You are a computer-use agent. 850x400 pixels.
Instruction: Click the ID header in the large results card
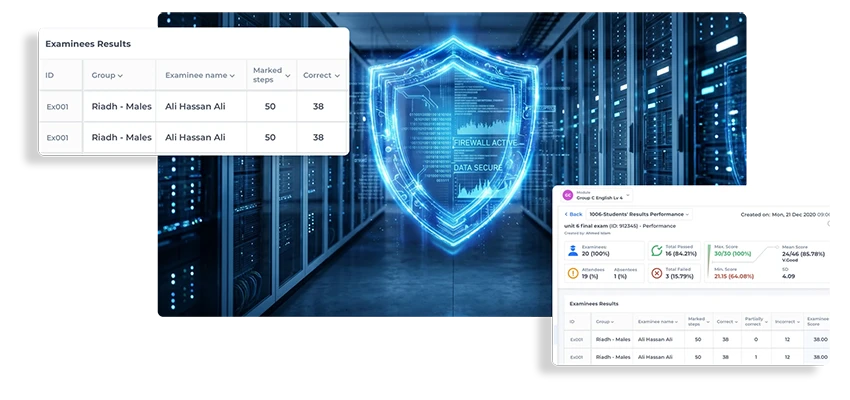tap(50, 75)
